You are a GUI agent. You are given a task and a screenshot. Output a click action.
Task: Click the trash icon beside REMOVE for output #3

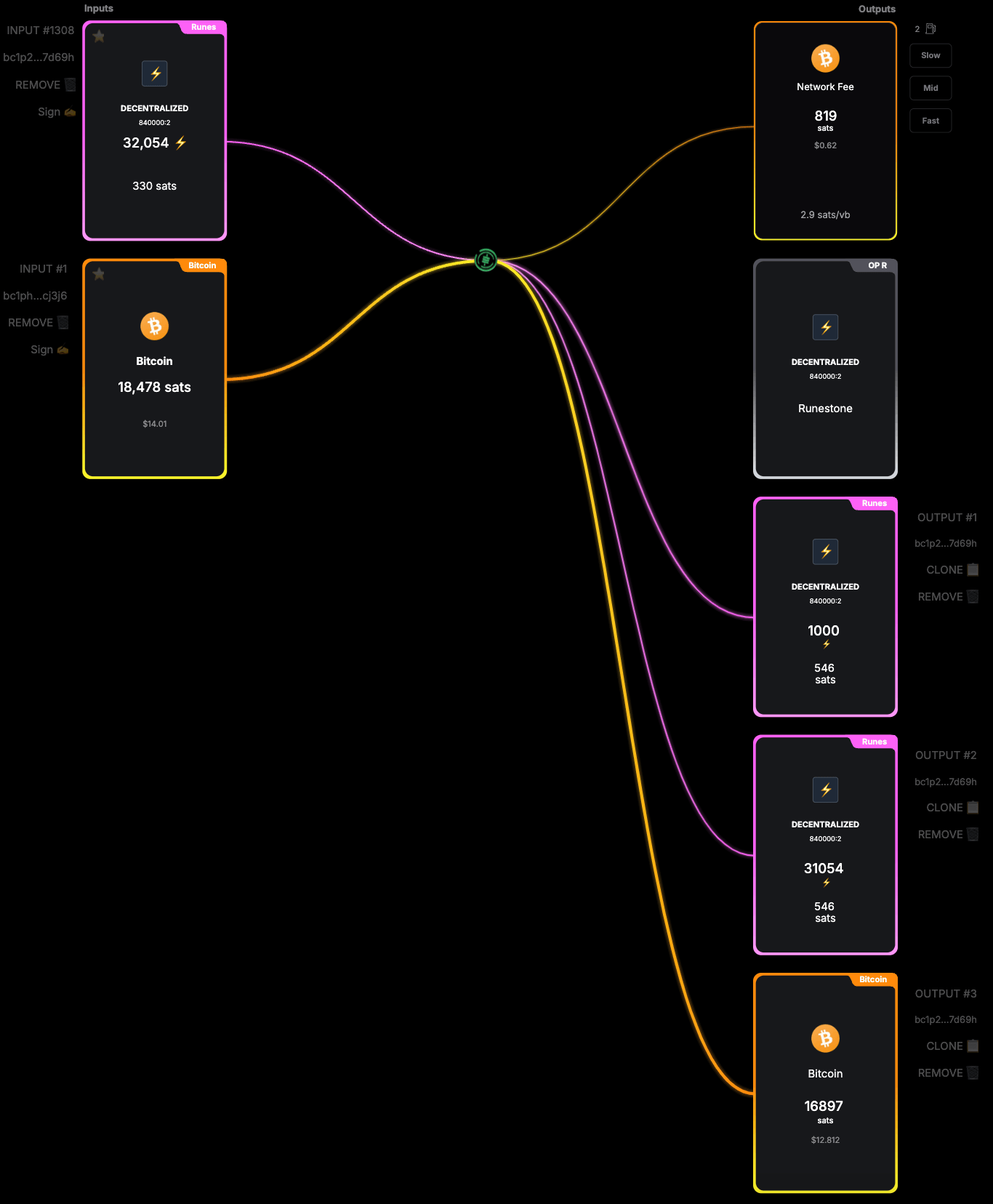973,1072
